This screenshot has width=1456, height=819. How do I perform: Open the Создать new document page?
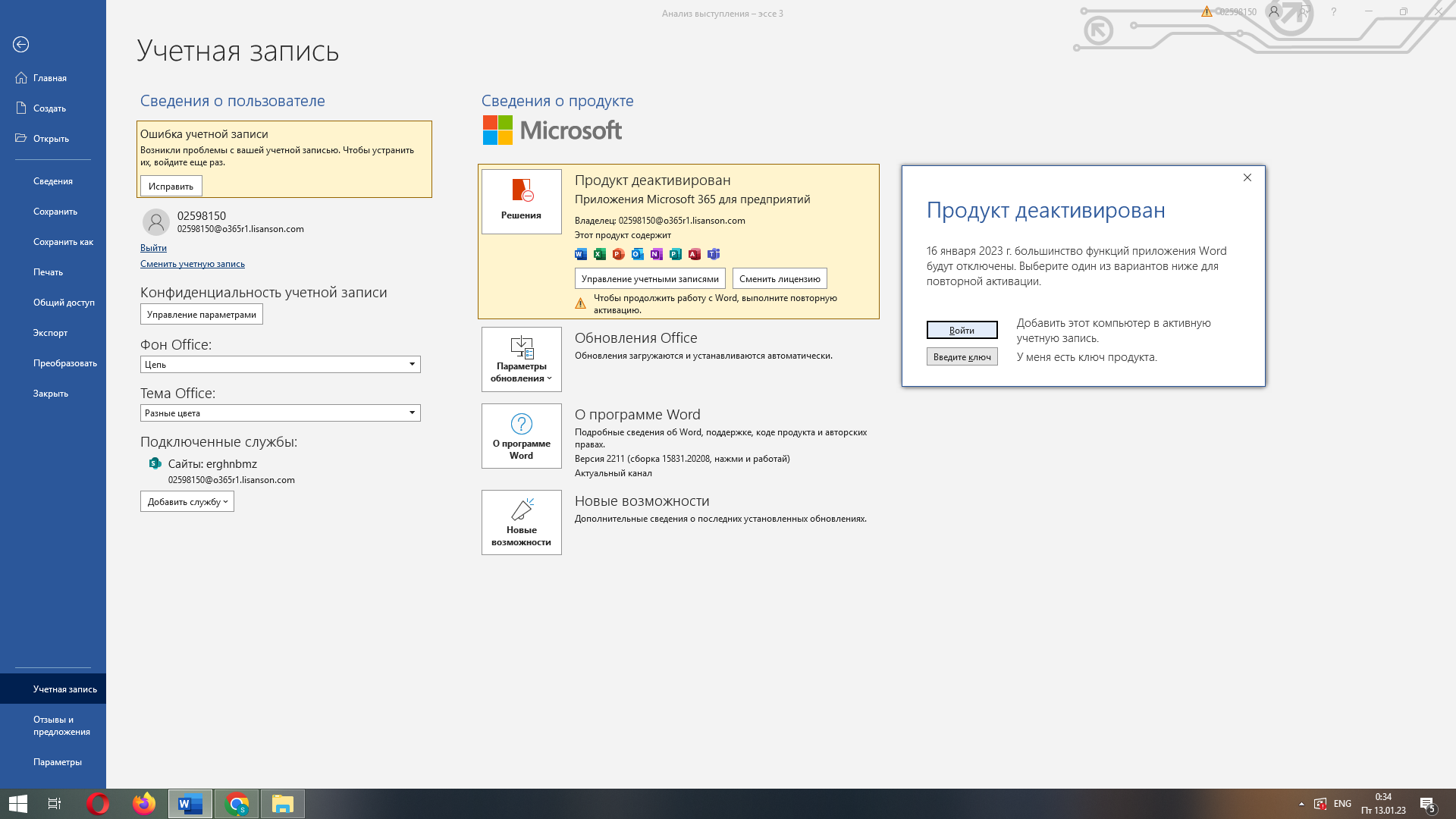(x=53, y=108)
